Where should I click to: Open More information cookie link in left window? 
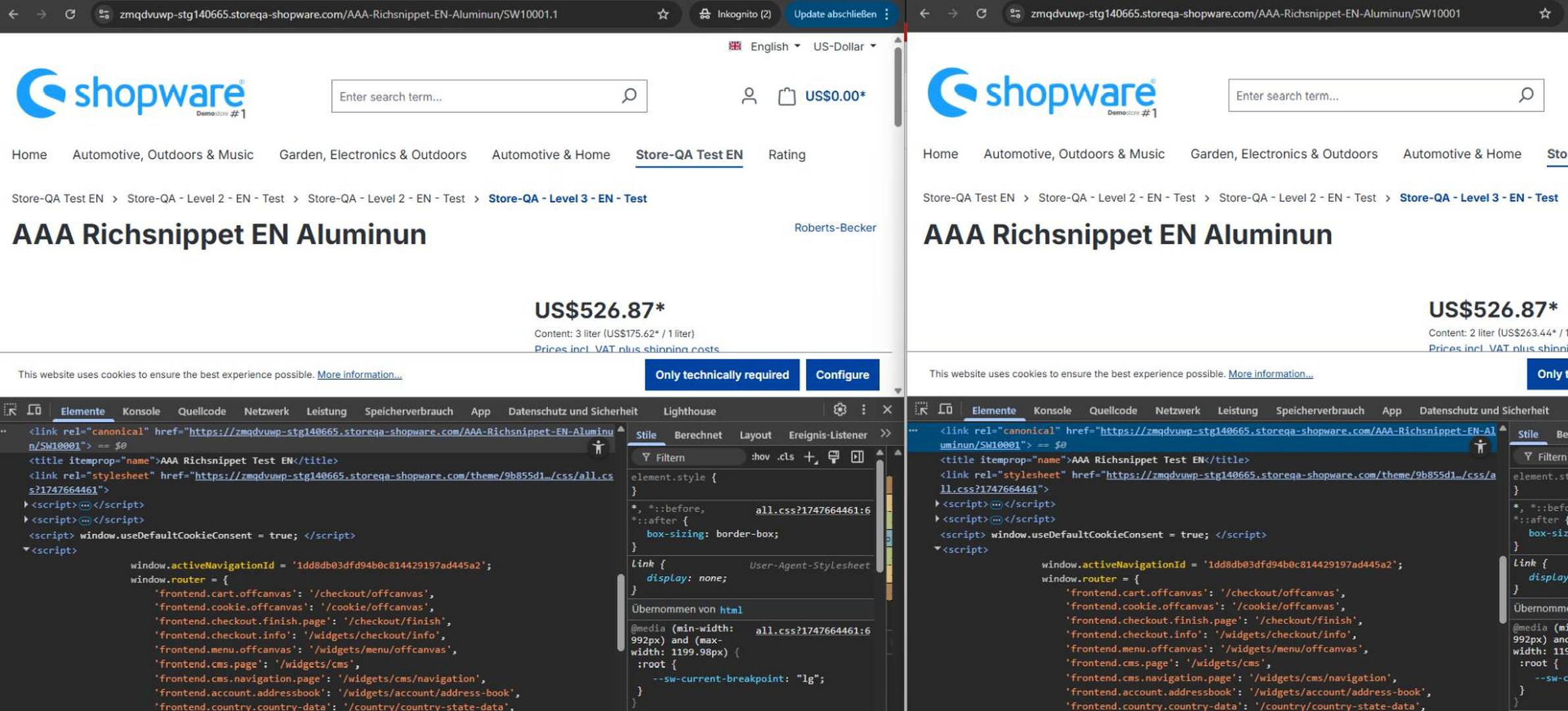coord(360,375)
